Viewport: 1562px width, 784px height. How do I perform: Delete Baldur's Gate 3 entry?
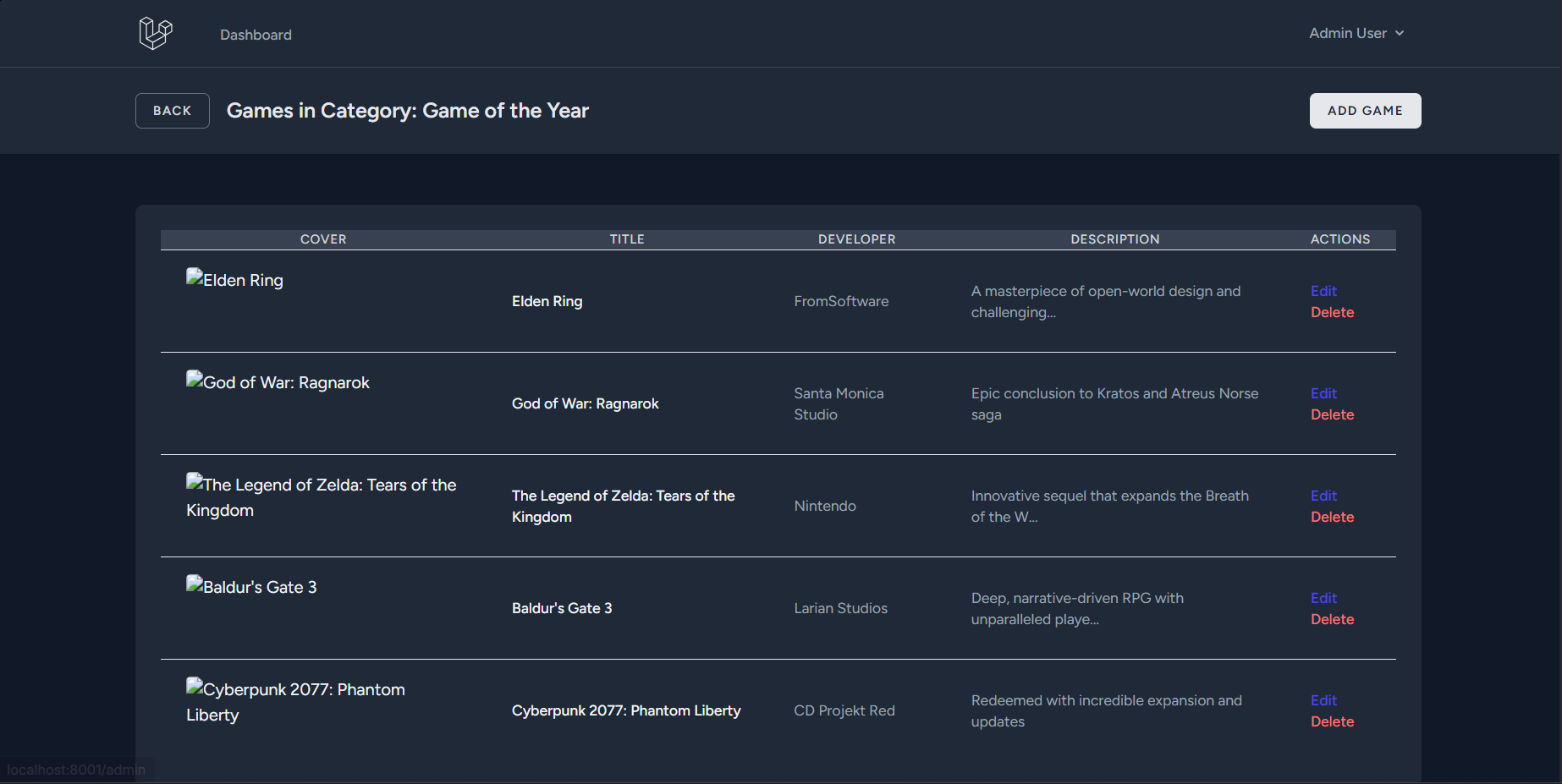pyautogui.click(x=1332, y=619)
